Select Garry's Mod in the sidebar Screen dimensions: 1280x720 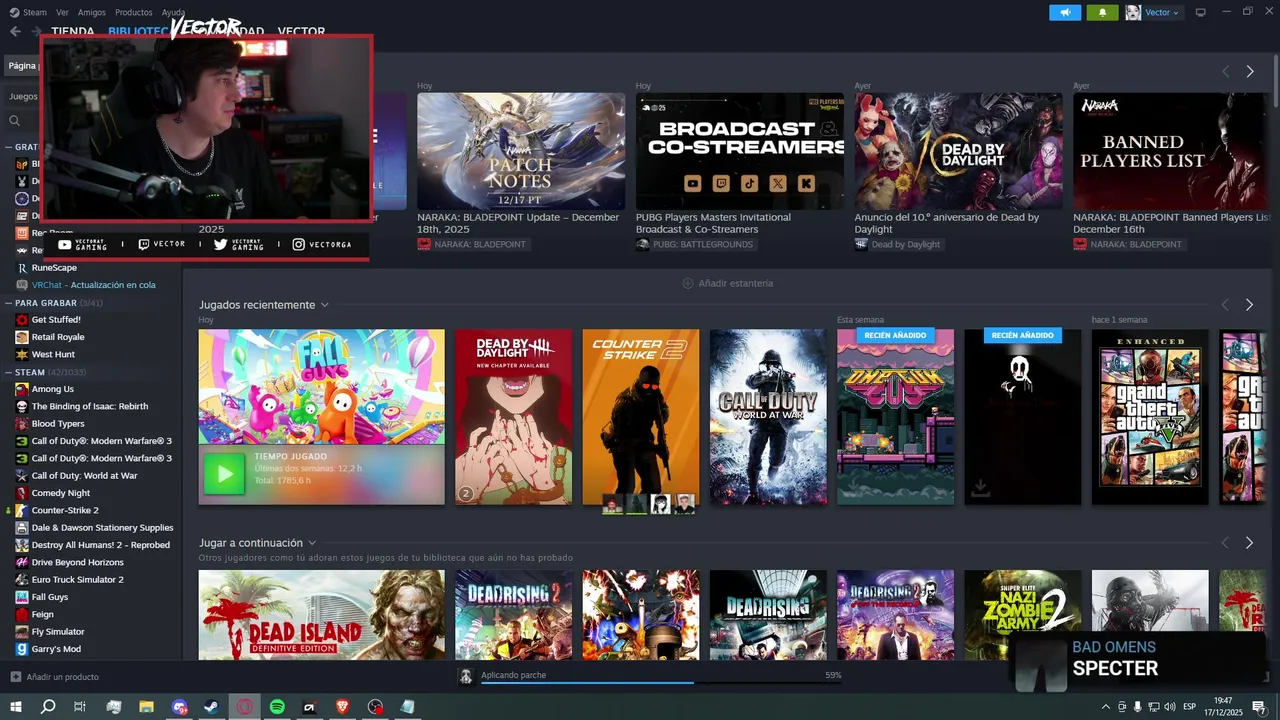tap(56, 649)
